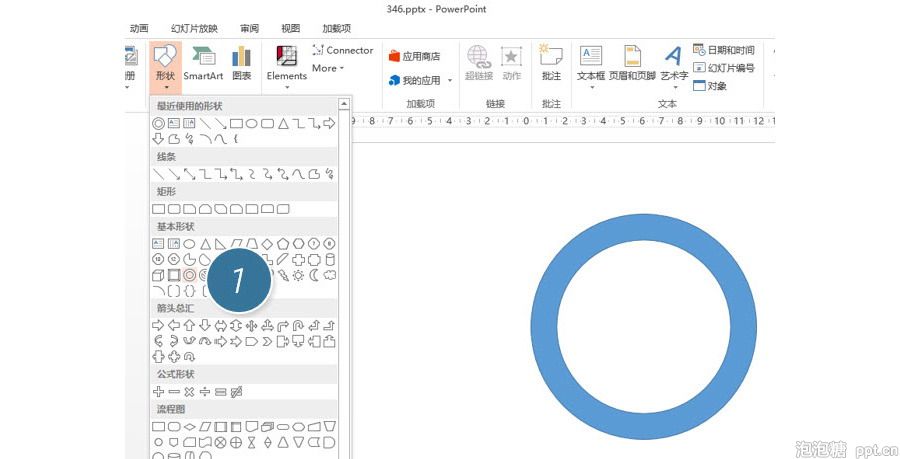Select the left-right arrow in 箭头总汇
This screenshot has width=900, height=459.
click(220, 326)
